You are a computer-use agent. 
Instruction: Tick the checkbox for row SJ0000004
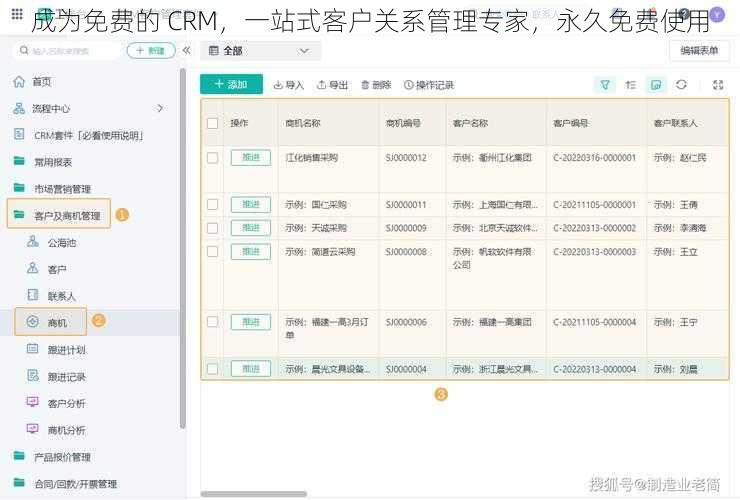pos(213,369)
